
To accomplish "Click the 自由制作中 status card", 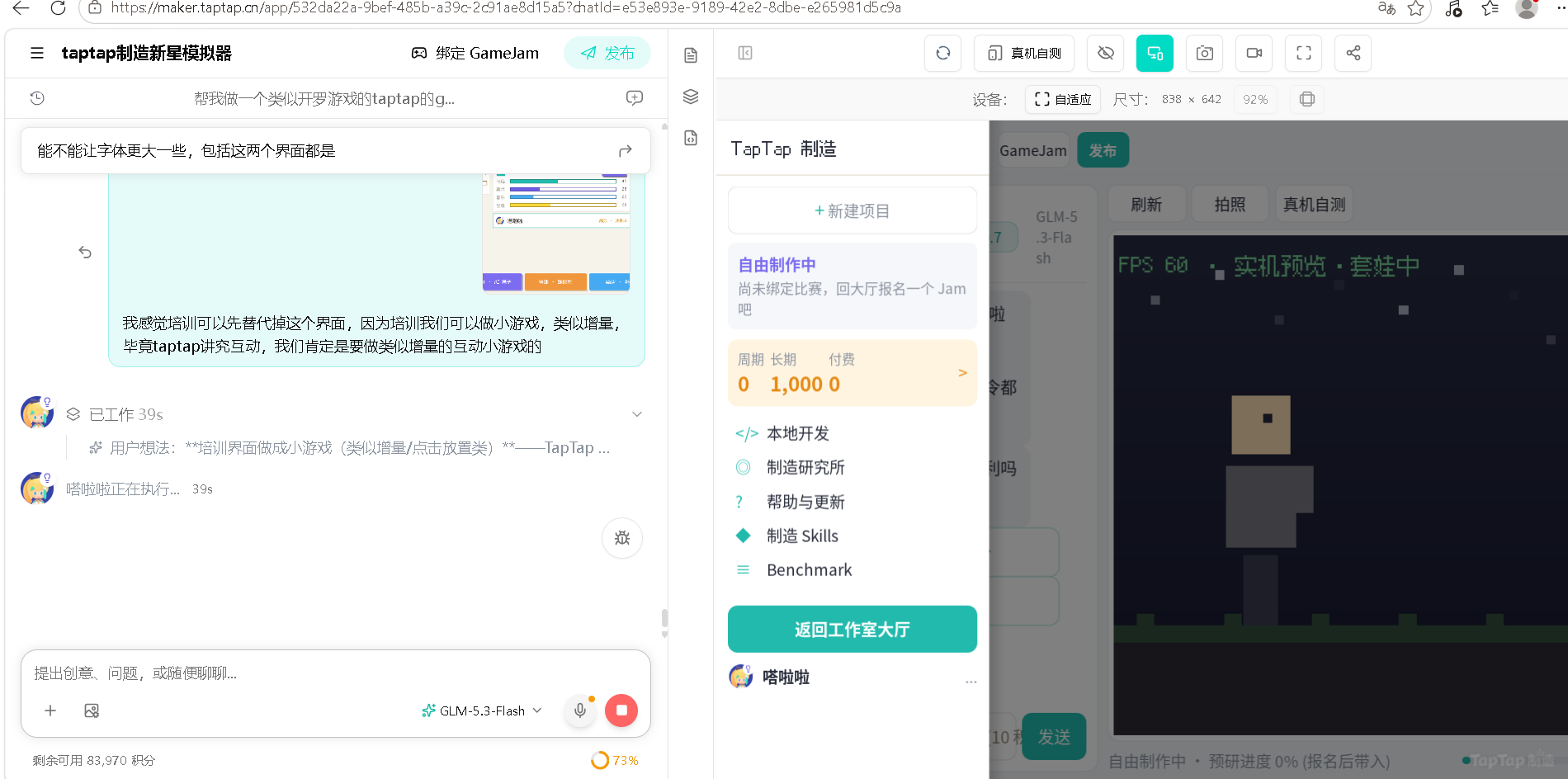I will point(852,286).
